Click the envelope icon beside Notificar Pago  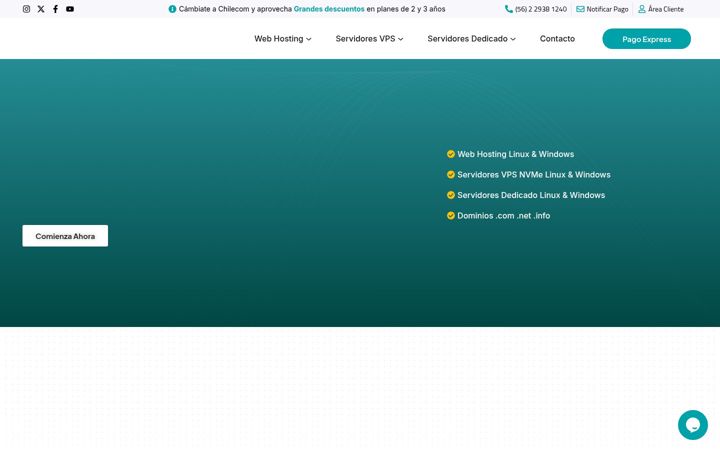[x=580, y=9]
